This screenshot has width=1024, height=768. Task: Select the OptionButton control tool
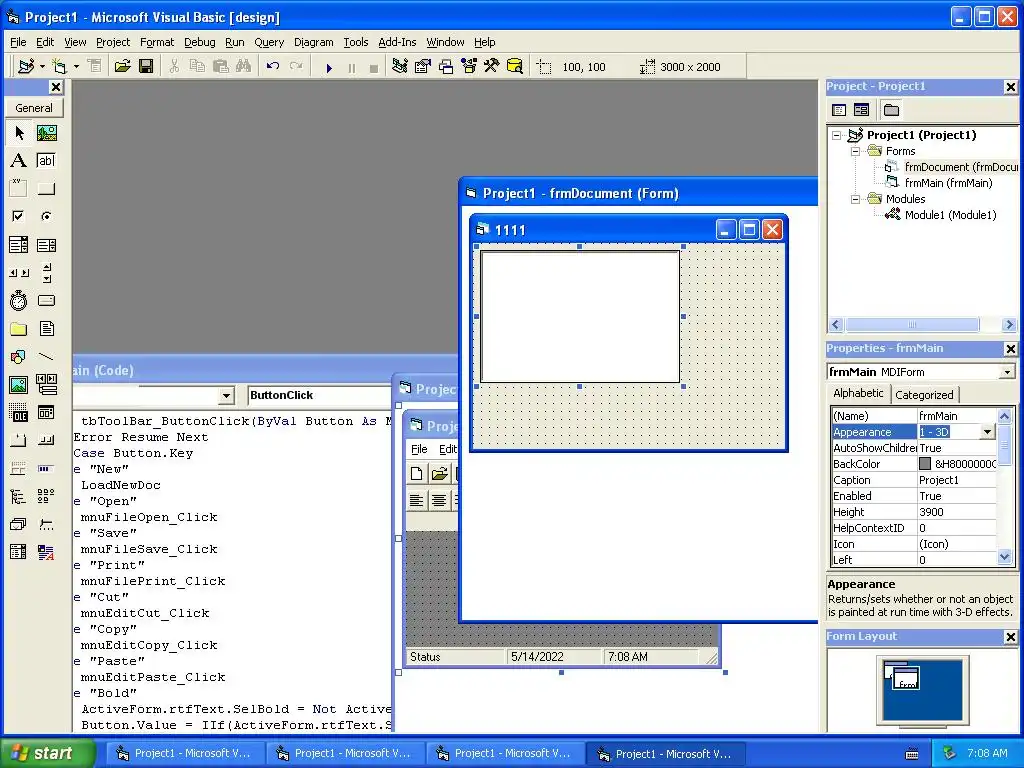click(46, 216)
